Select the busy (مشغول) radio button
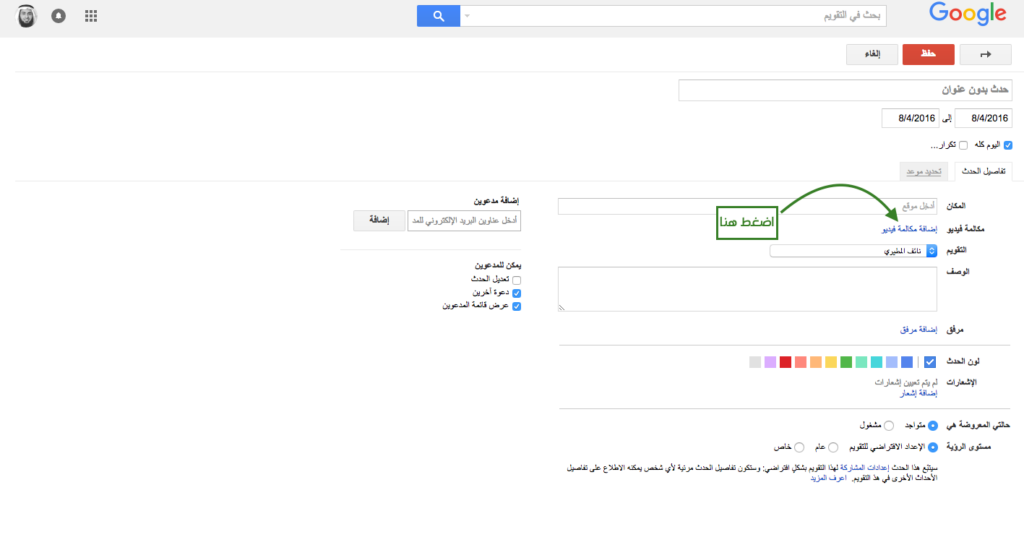The width and height of the screenshot is (1024, 558). tap(889, 425)
